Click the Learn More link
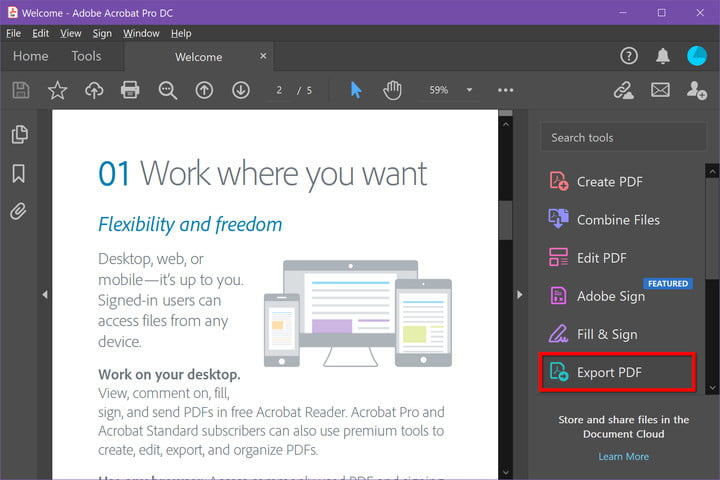Viewport: 720px width, 480px height. point(623,456)
